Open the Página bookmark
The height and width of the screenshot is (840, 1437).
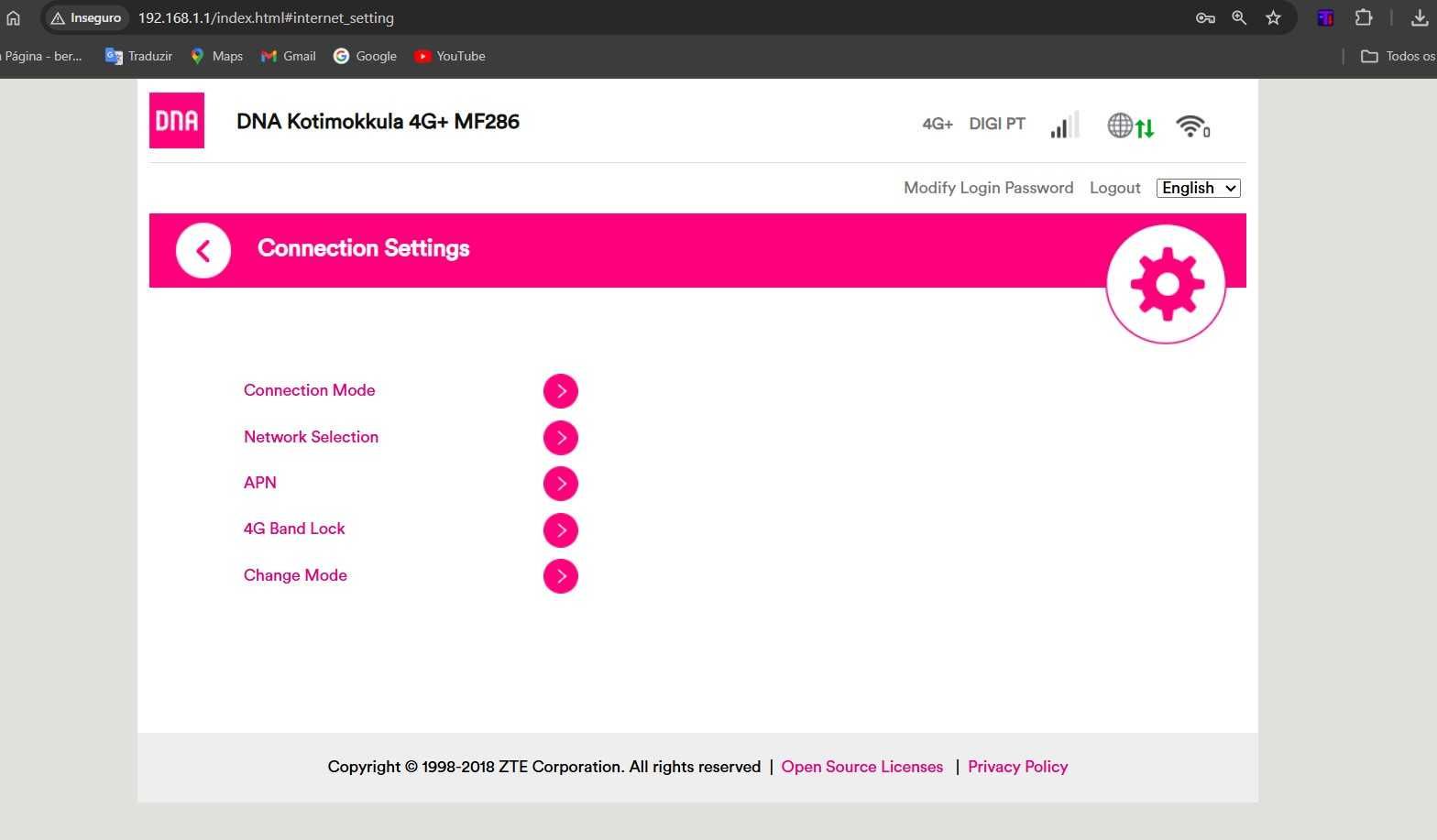(41, 56)
